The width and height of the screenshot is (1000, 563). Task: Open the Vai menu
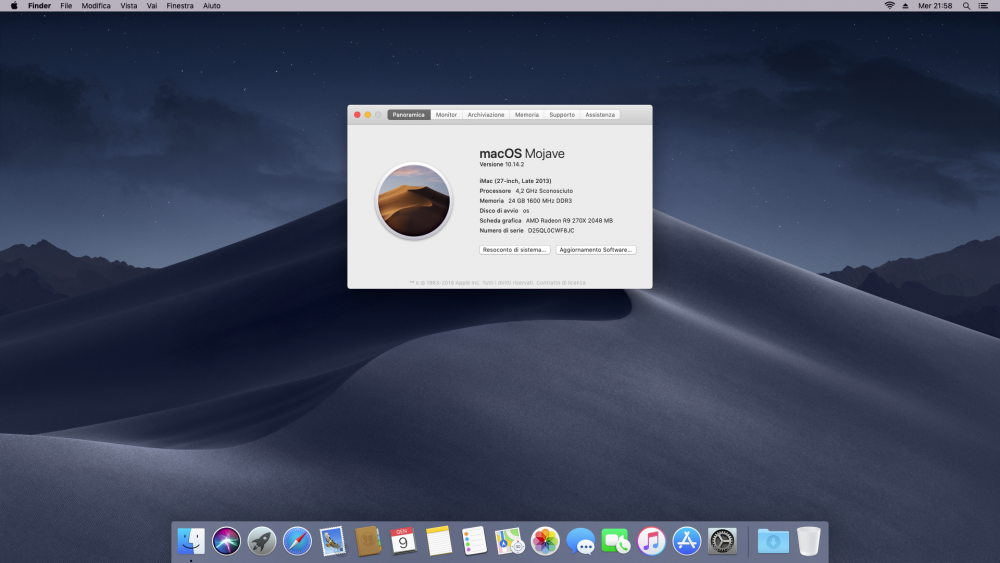152,6
